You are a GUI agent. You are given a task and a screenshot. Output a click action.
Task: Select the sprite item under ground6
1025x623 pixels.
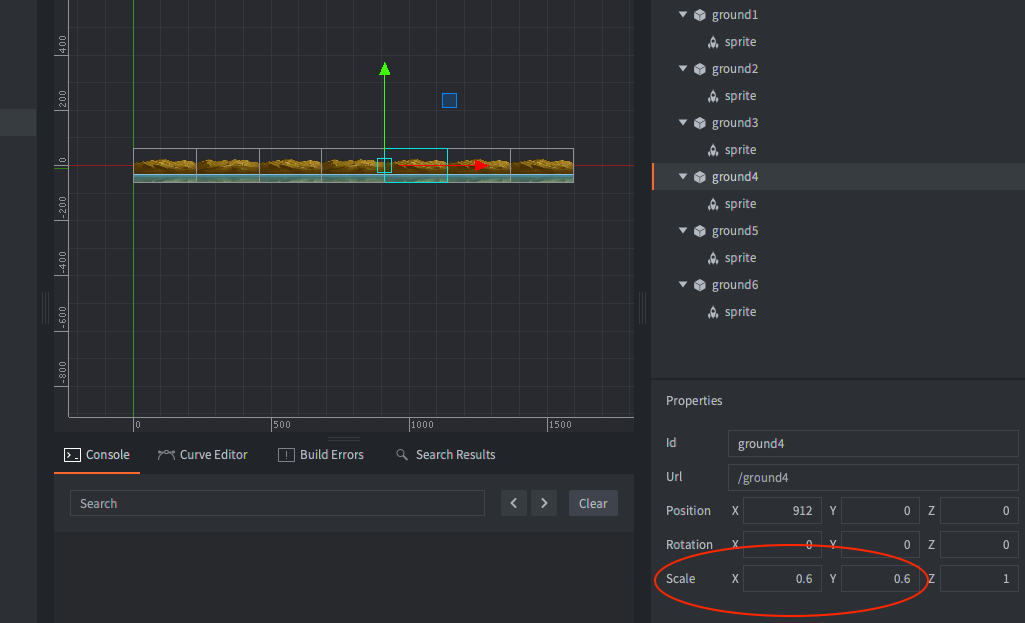[740, 312]
